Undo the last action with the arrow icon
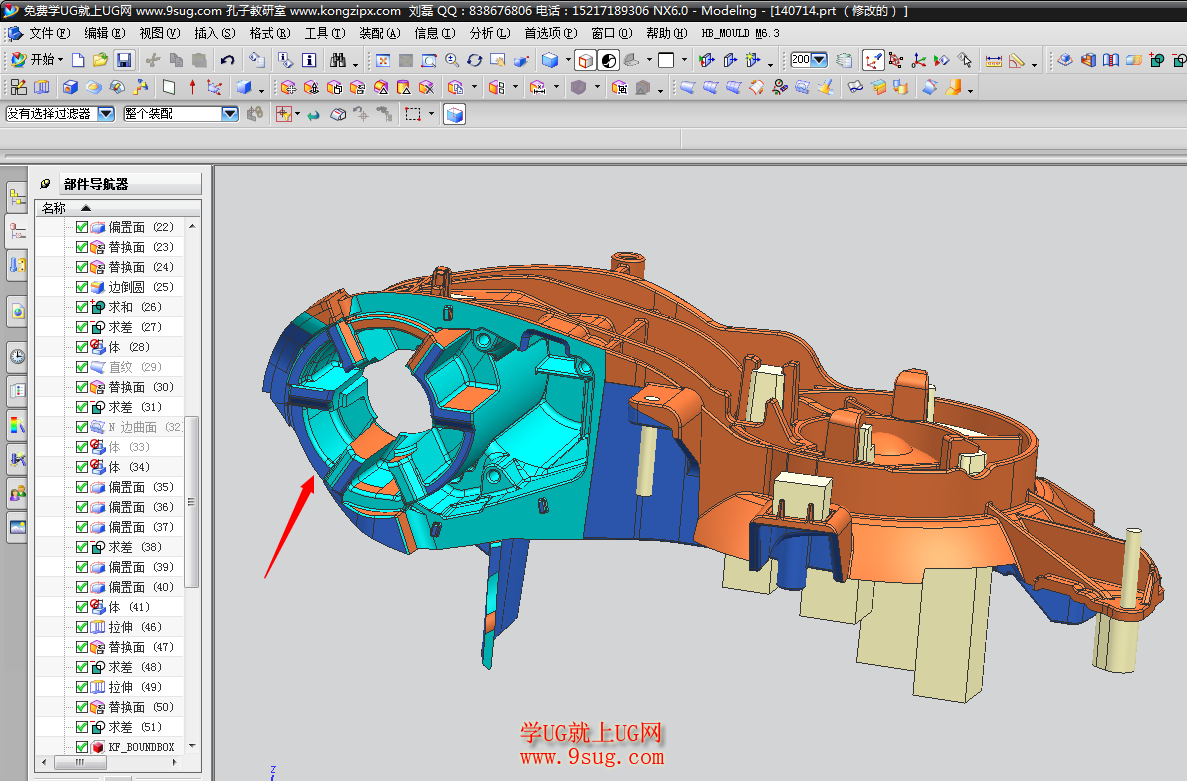The height and width of the screenshot is (781, 1187). coord(227,60)
